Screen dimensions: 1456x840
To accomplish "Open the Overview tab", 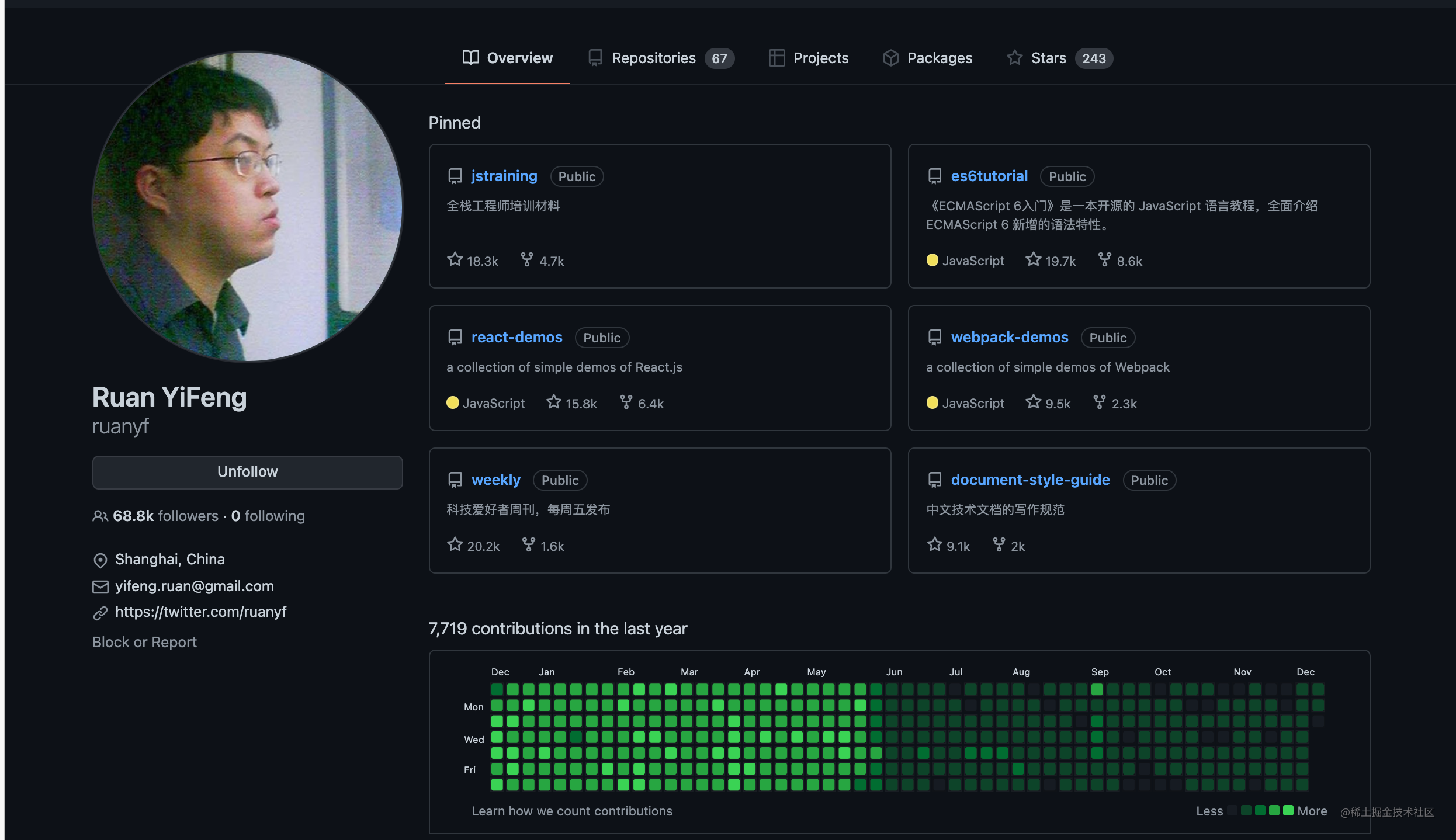I will point(507,58).
